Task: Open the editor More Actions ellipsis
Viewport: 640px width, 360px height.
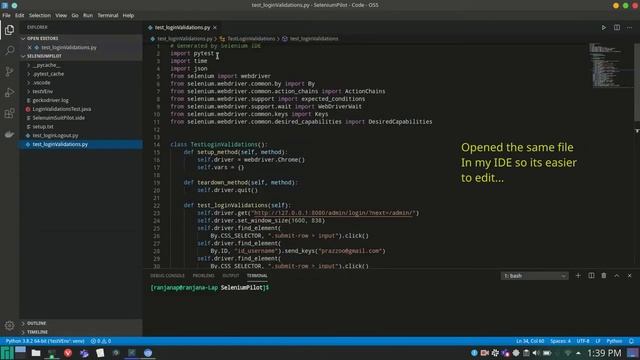Action: pyautogui.click(x=630, y=27)
